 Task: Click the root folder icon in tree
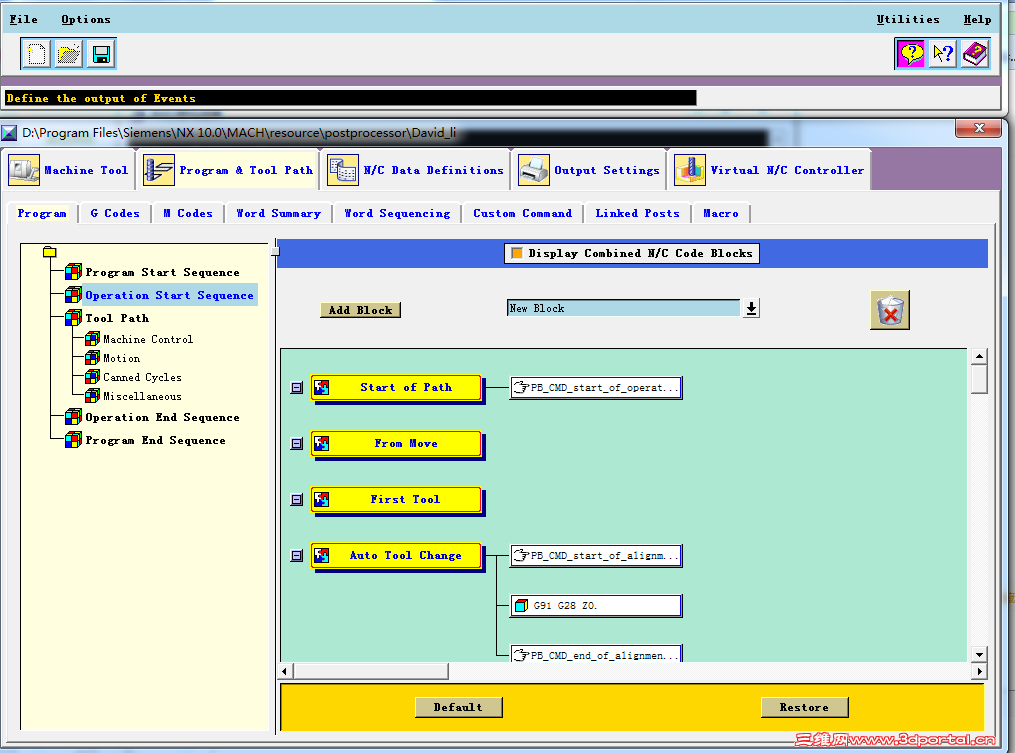coord(50,252)
